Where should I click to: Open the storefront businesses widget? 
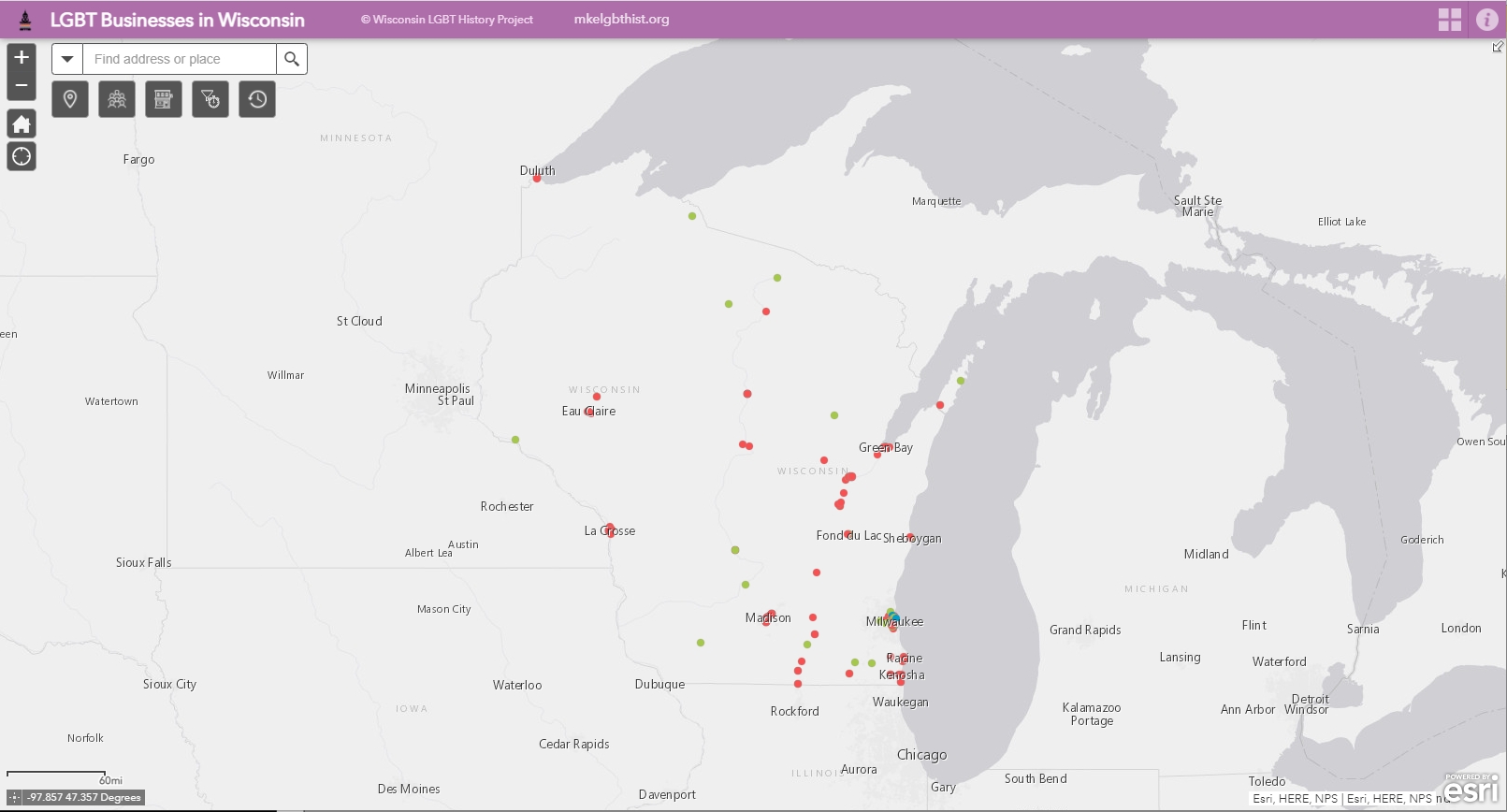[x=164, y=99]
